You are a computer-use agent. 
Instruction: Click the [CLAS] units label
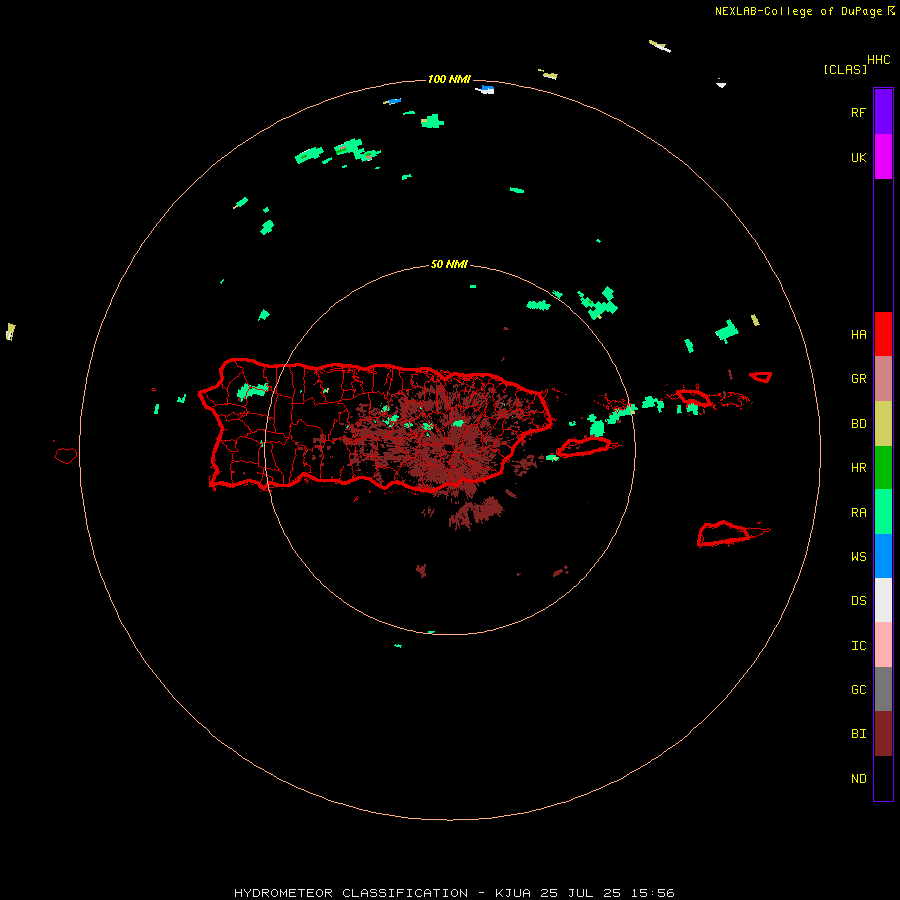(x=845, y=69)
